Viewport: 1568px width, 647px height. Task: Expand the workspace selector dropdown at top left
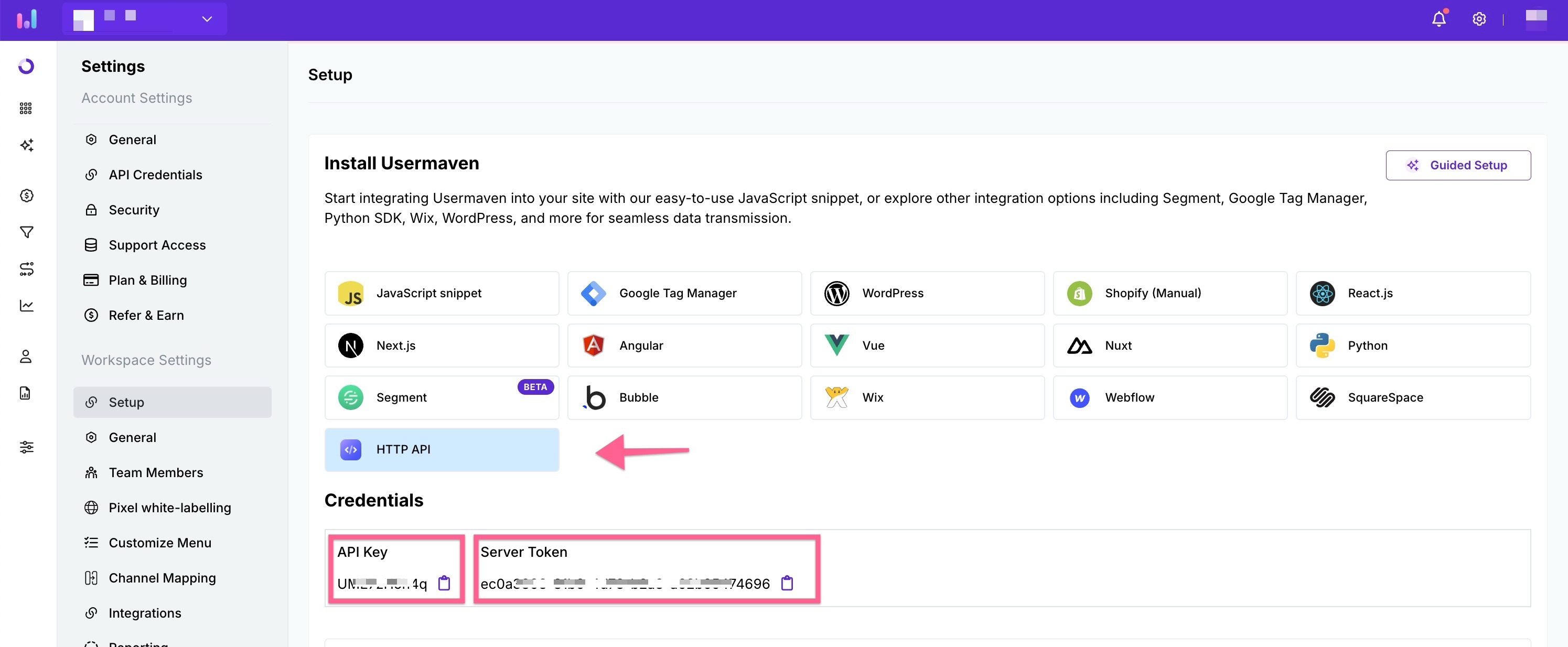[x=207, y=19]
